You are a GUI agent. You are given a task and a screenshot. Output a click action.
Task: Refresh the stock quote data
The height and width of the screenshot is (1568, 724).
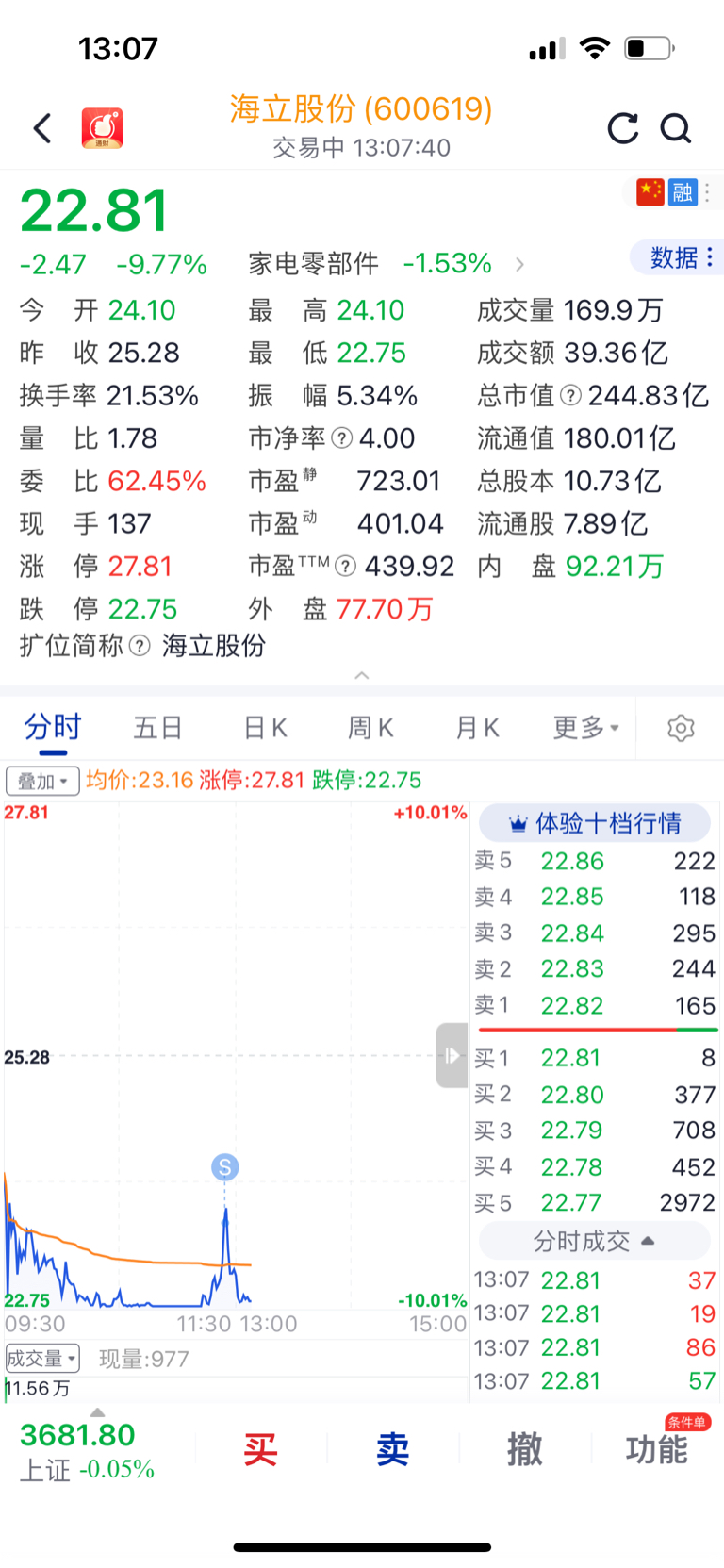tap(623, 128)
